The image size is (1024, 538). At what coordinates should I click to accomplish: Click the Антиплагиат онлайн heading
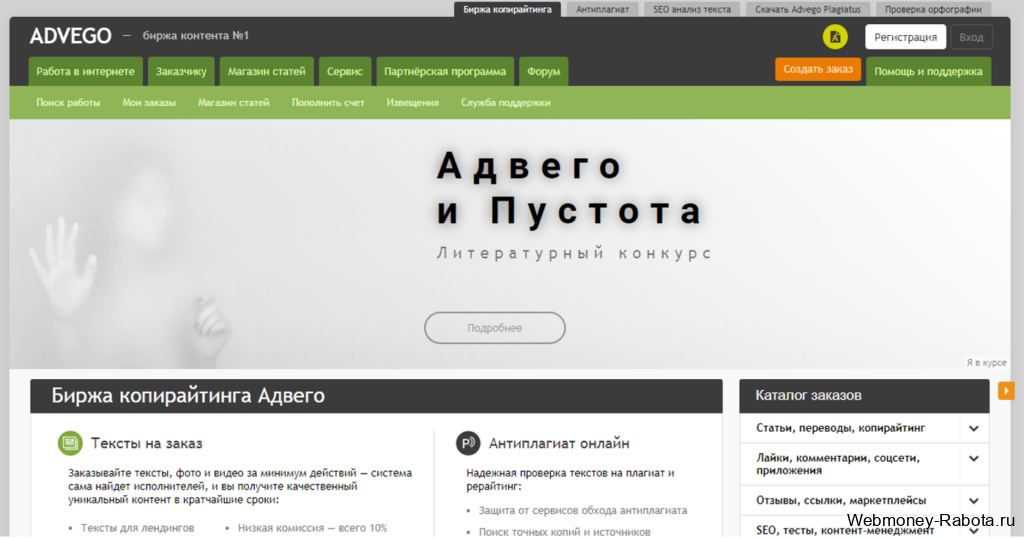[559, 443]
